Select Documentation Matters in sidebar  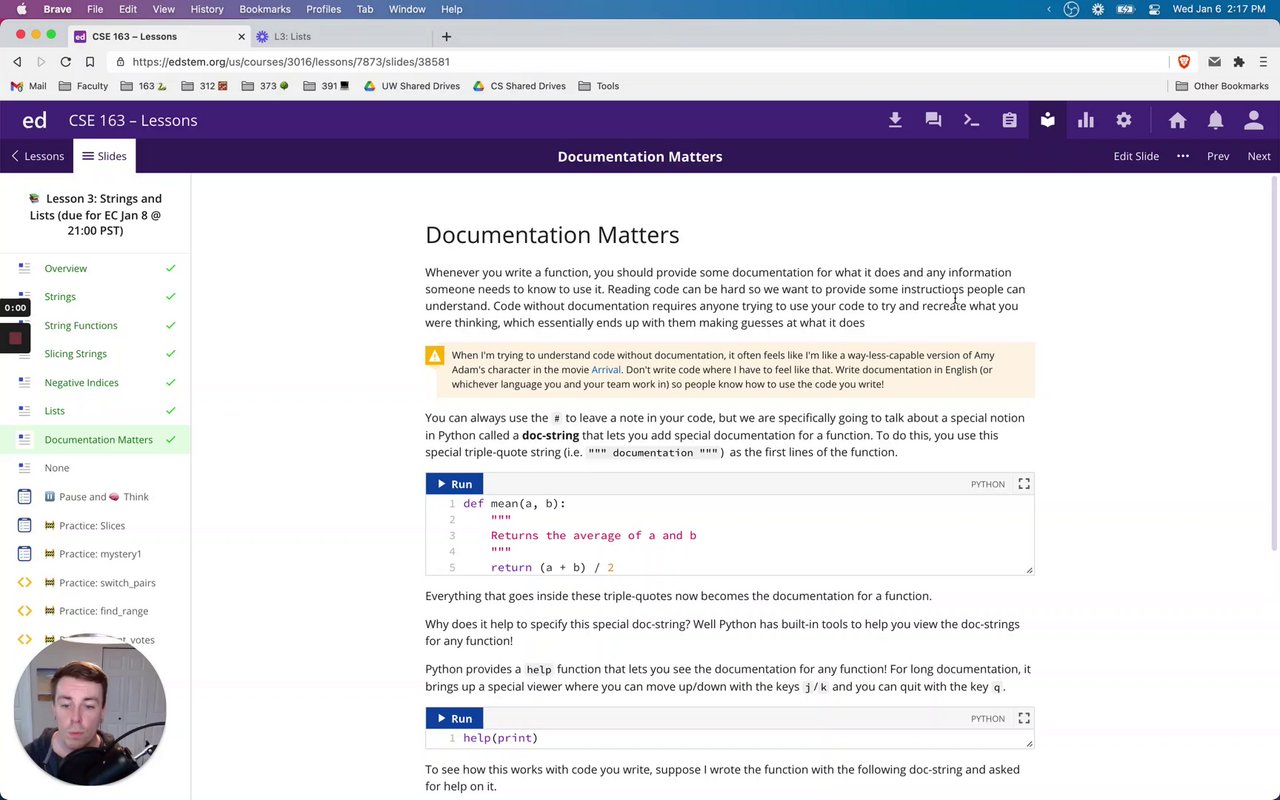click(x=95, y=439)
